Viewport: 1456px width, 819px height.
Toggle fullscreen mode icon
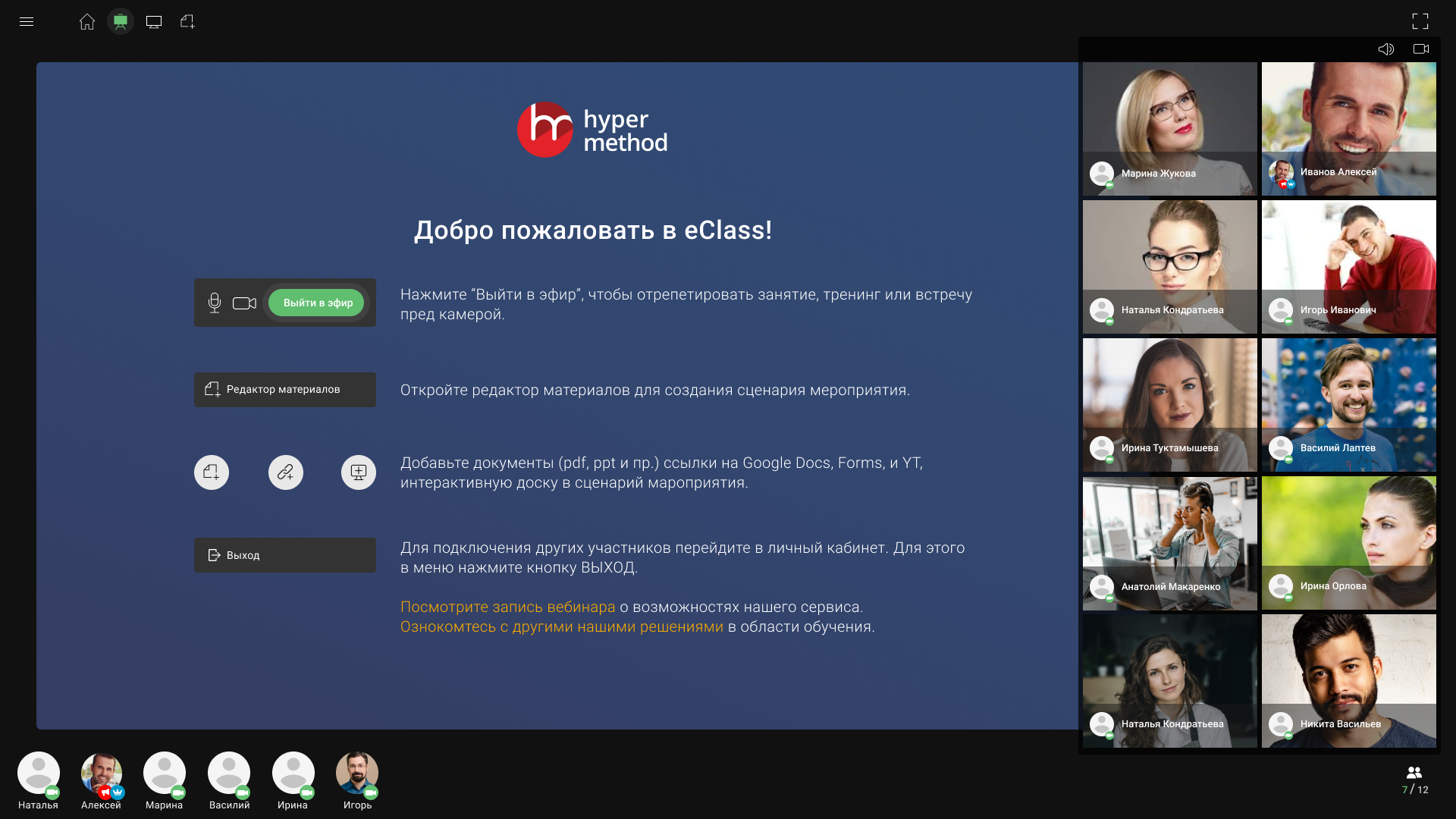1420,21
